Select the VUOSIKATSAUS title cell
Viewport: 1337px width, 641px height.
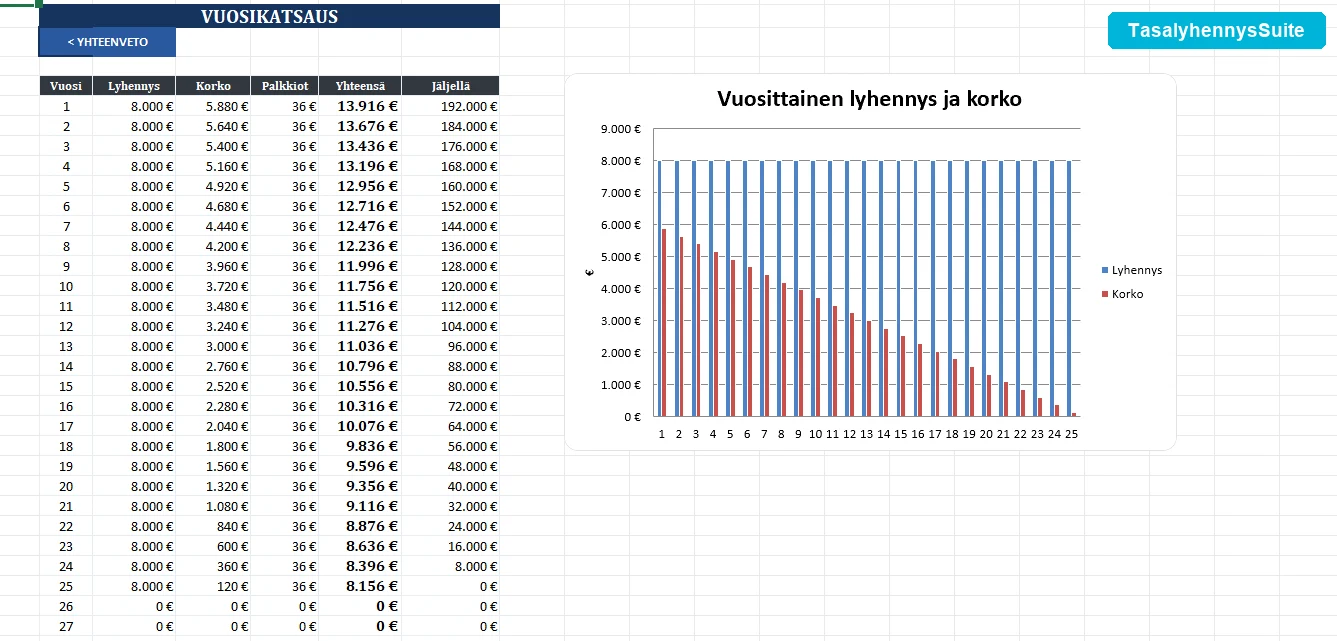pos(269,16)
